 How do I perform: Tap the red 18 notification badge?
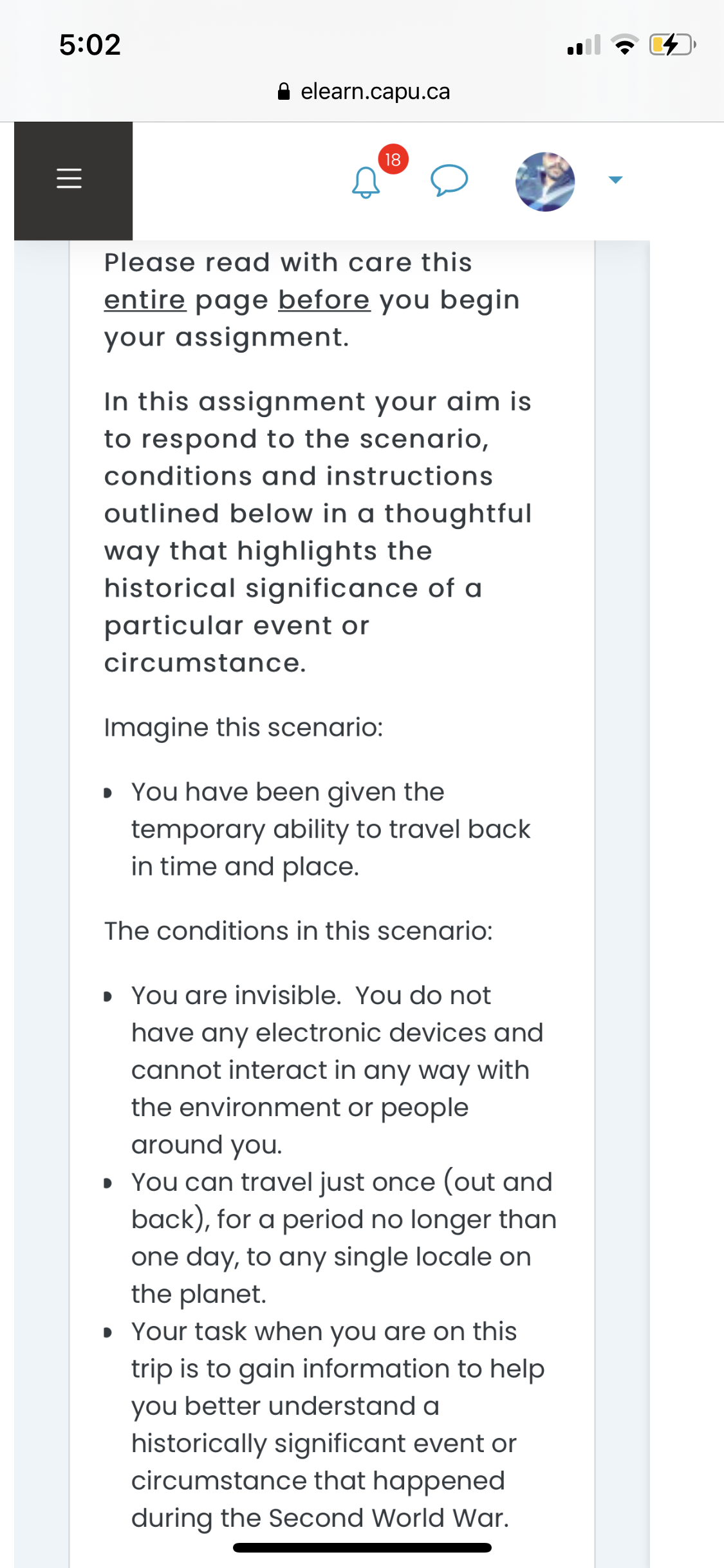[393, 159]
